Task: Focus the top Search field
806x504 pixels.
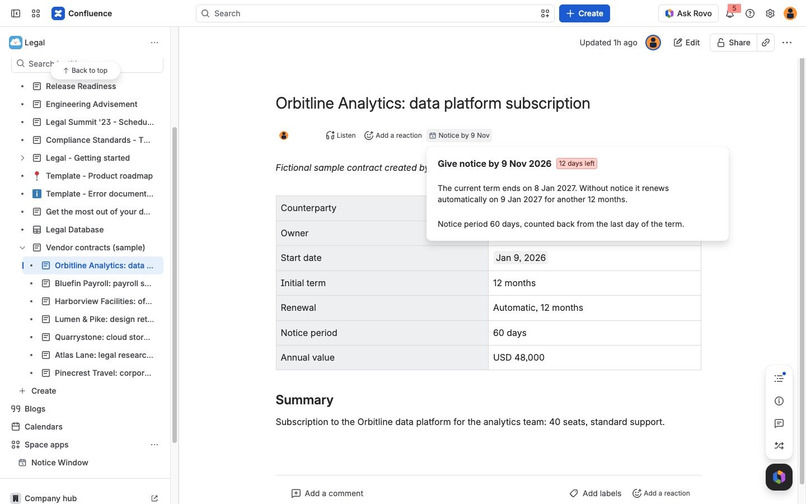Action: (375, 13)
